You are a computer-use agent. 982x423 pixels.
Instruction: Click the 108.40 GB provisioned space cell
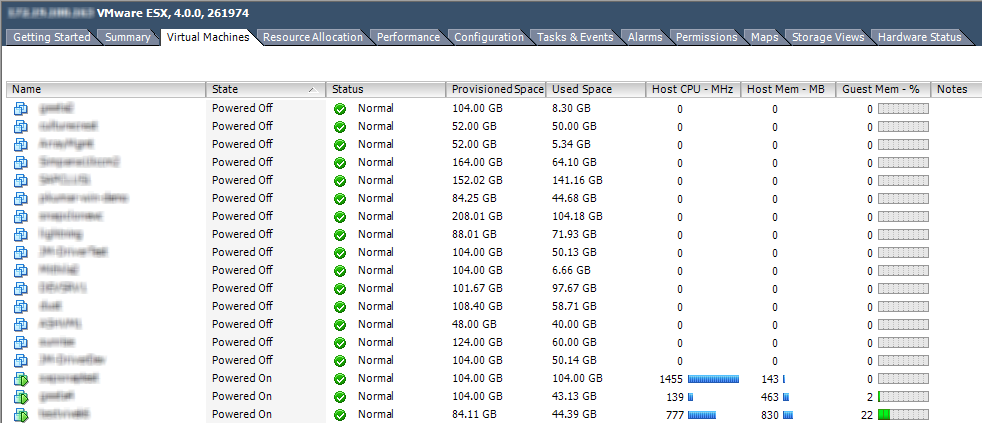[x=477, y=306]
